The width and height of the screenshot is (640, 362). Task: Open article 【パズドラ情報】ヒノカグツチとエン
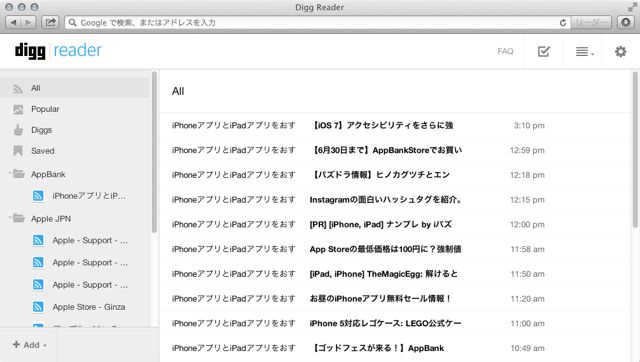pyautogui.click(x=380, y=175)
